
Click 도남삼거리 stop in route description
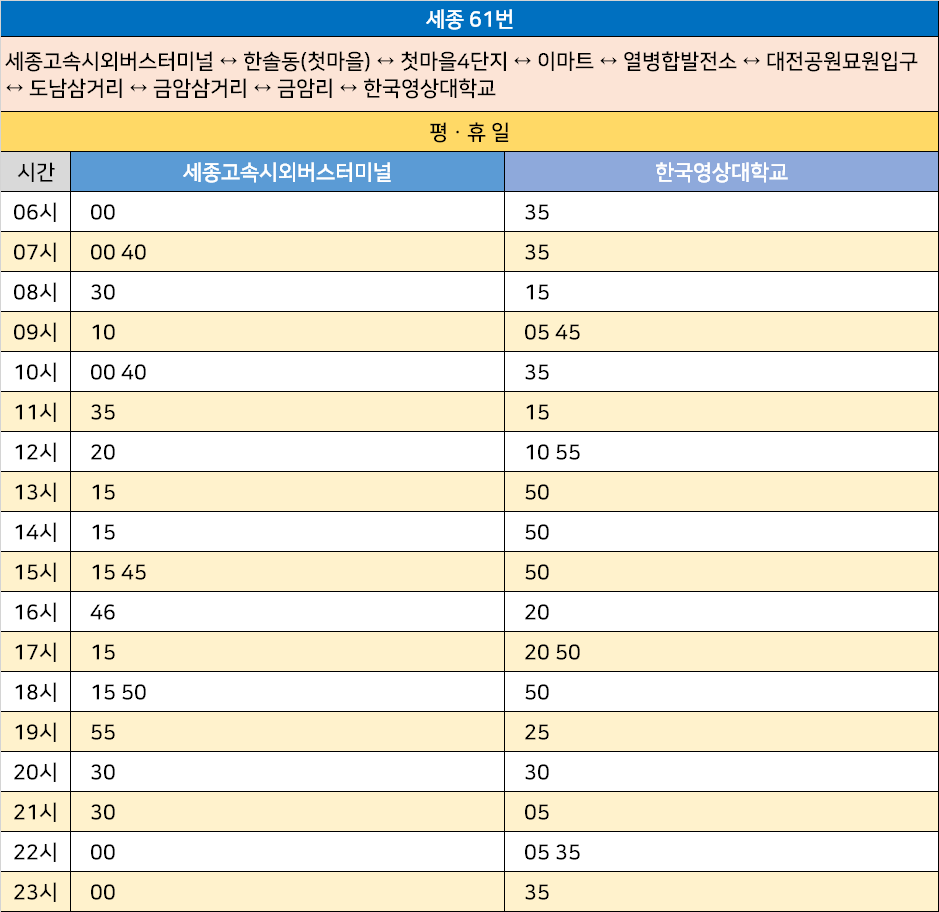(x=76, y=88)
